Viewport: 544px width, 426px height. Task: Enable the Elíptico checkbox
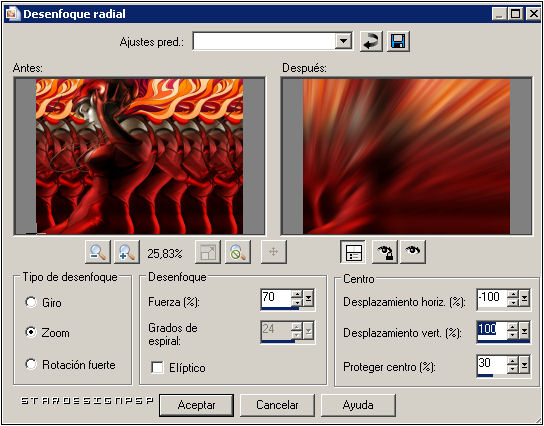158,368
